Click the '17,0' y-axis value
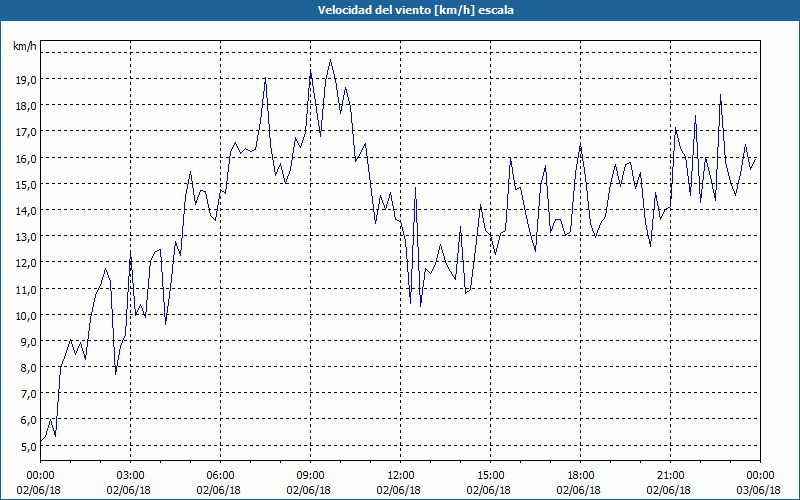800x500 pixels. click(26, 132)
